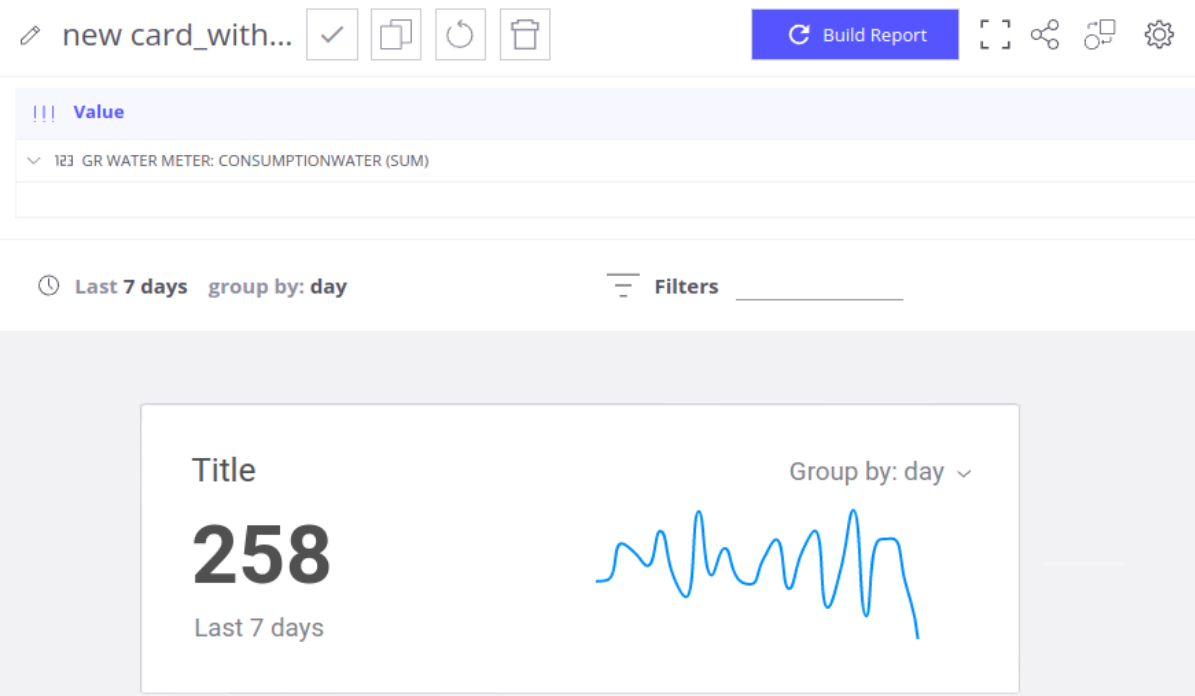The image size is (1195, 696).
Task: Select the GR WATER METER: CONSUMPTIONWATER (SUM) row
Action: click(255, 161)
